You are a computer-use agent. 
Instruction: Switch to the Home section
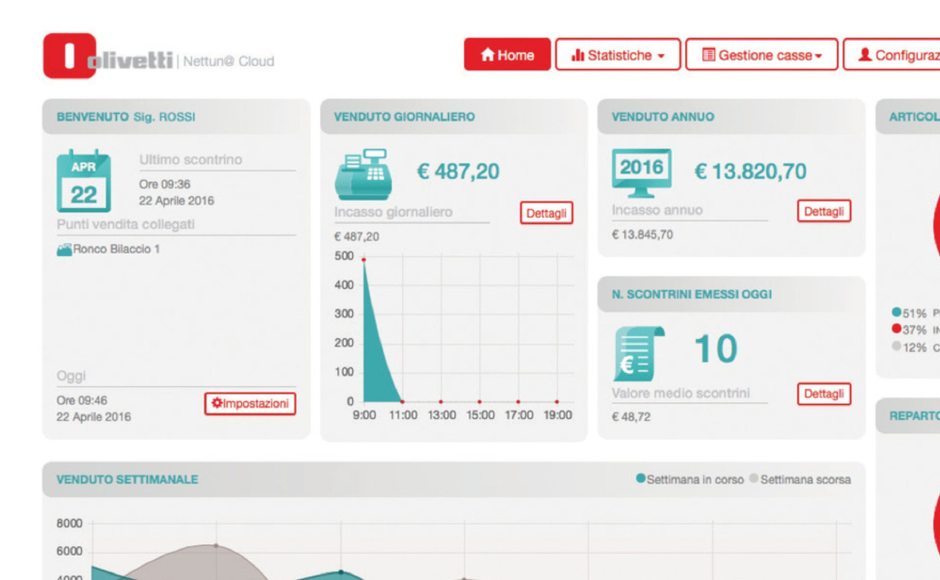(507, 54)
